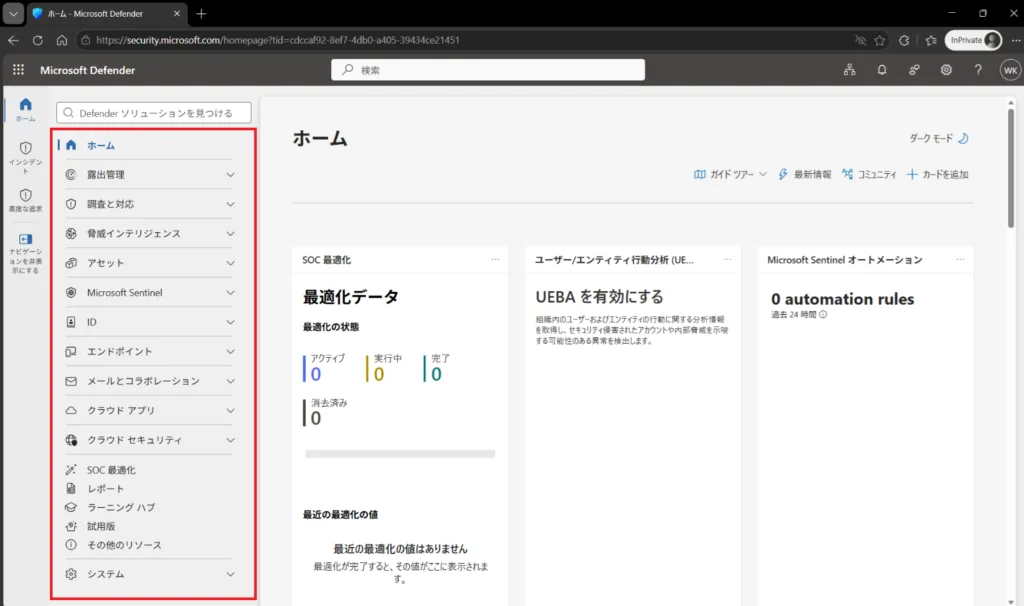Expand the エンドポイント chevron
This screenshot has height=606, width=1024.
tap(231, 351)
